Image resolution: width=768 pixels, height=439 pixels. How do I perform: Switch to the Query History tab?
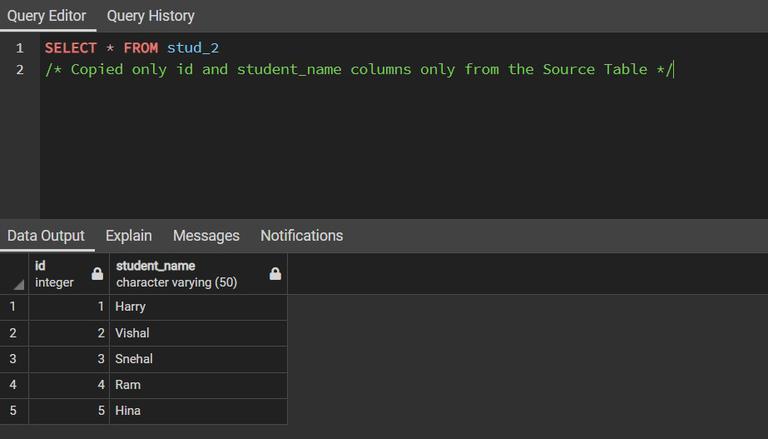[x=150, y=16]
